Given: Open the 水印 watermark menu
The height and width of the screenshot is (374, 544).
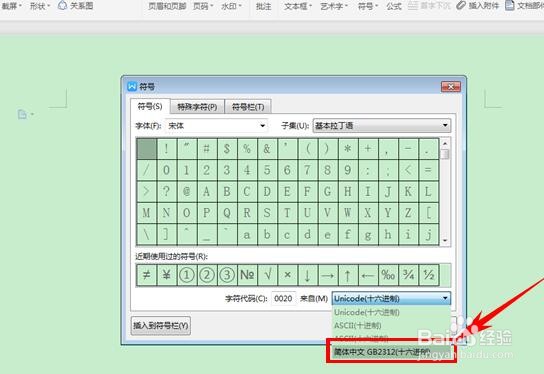Looking at the screenshot, I should click(231, 6).
